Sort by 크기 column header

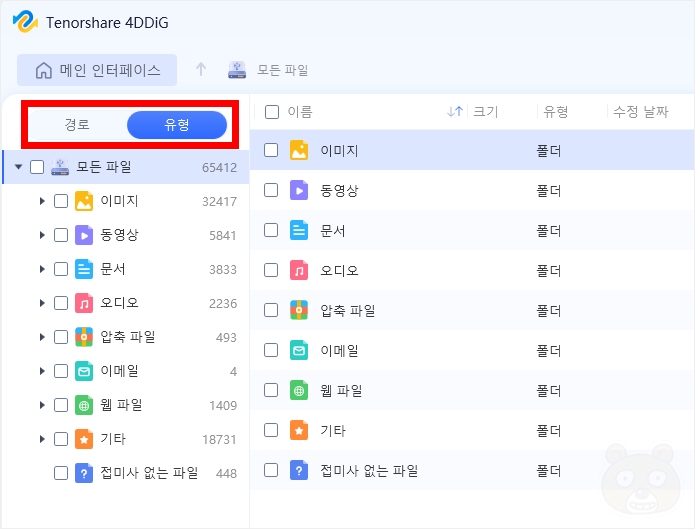486,111
